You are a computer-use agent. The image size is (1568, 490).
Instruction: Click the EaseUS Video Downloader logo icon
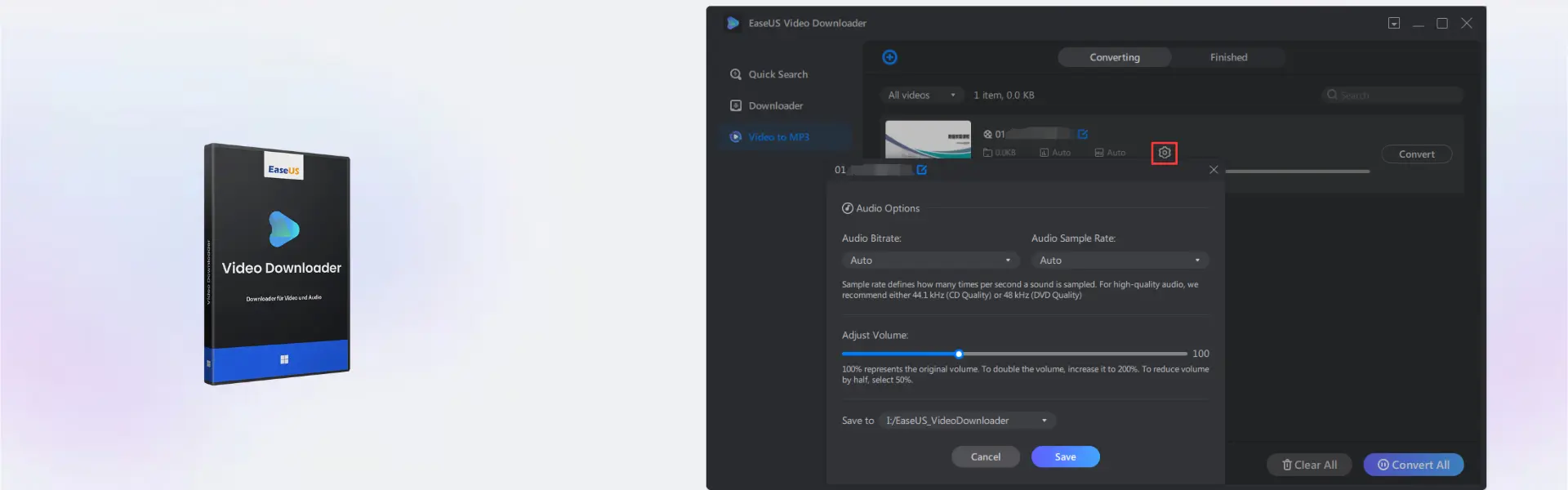(733, 23)
